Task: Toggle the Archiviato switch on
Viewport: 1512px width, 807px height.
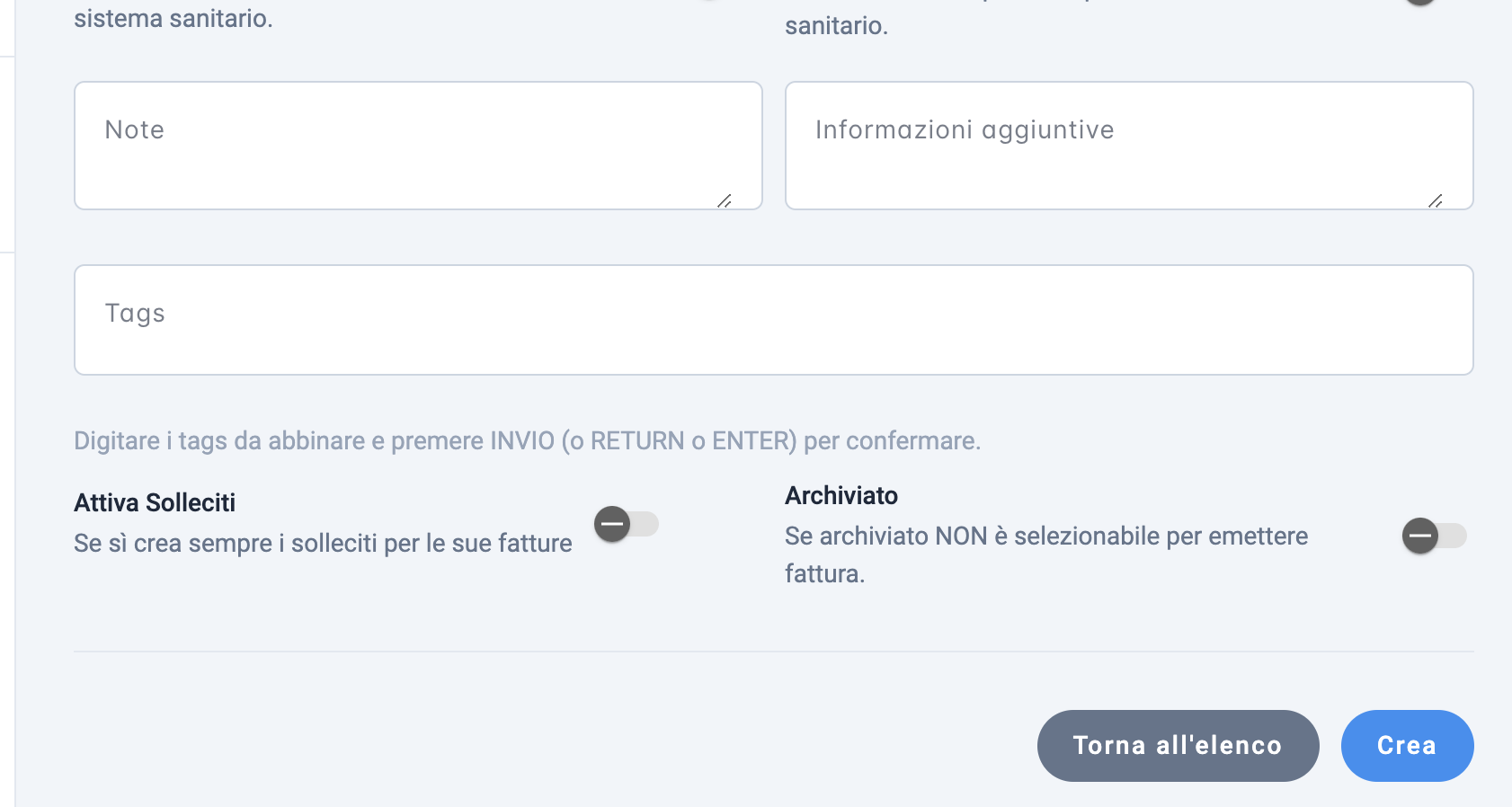Action: click(x=1435, y=537)
